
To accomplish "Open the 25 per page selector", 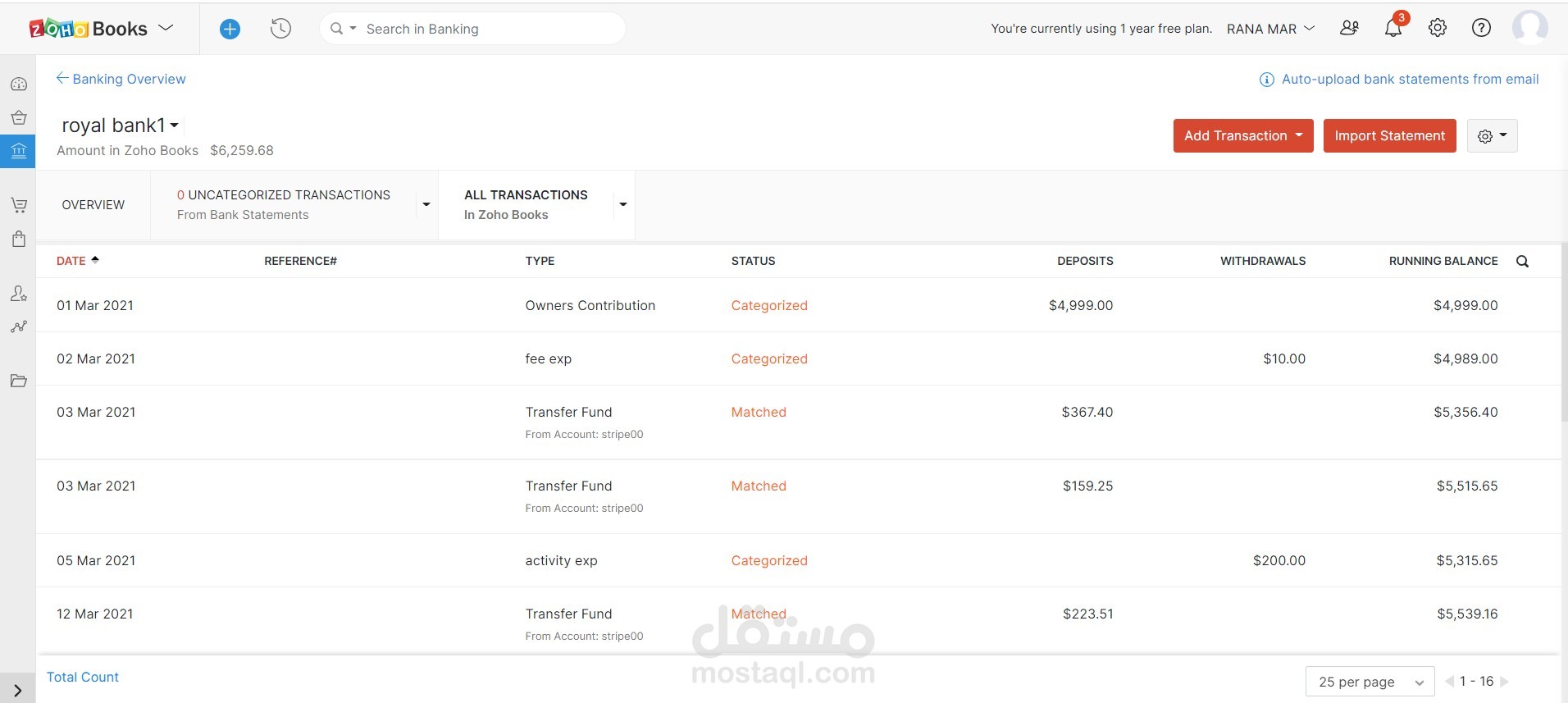I will tap(1370, 682).
